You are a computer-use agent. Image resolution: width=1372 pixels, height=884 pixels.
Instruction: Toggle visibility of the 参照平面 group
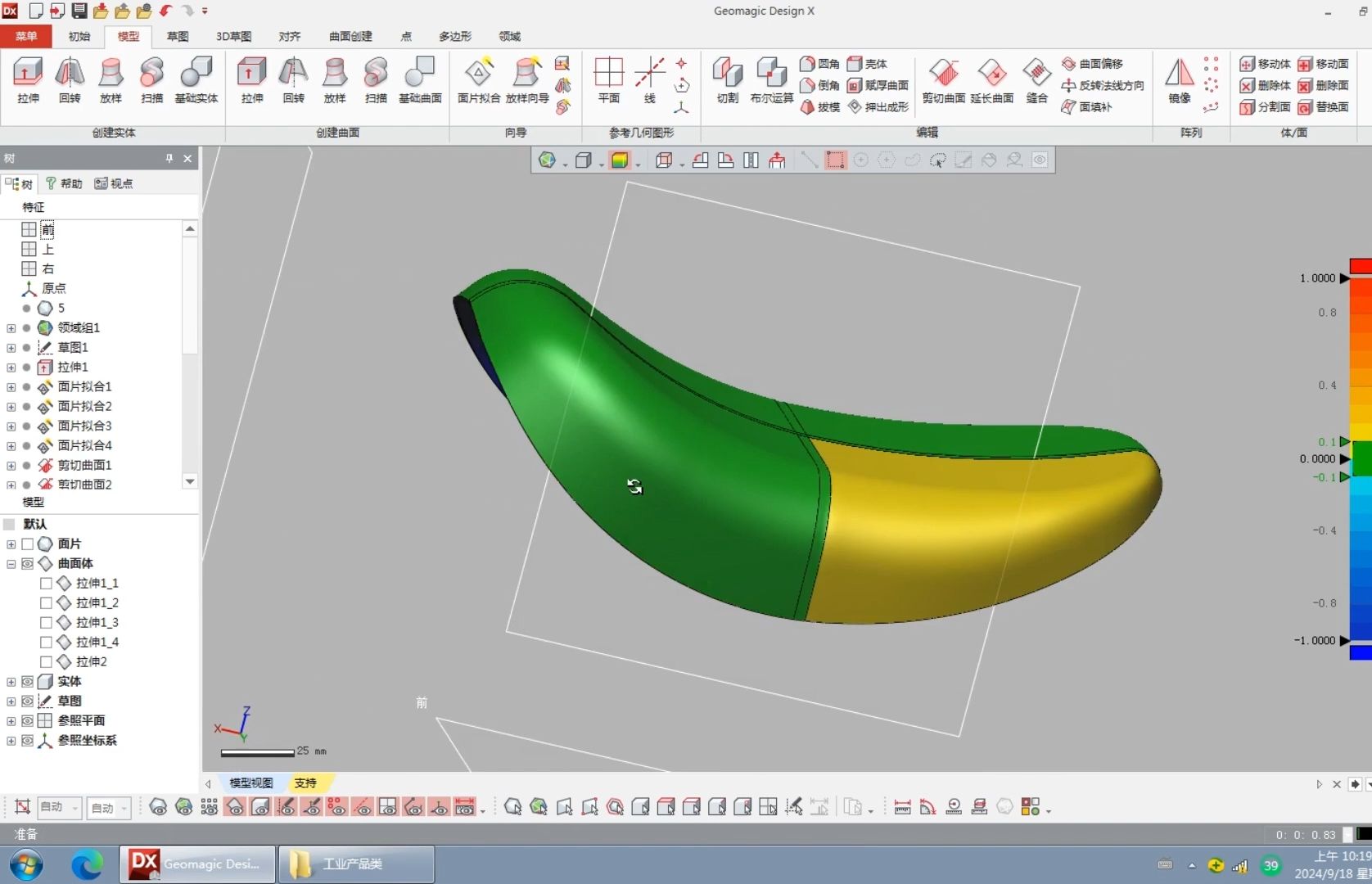[x=27, y=721]
